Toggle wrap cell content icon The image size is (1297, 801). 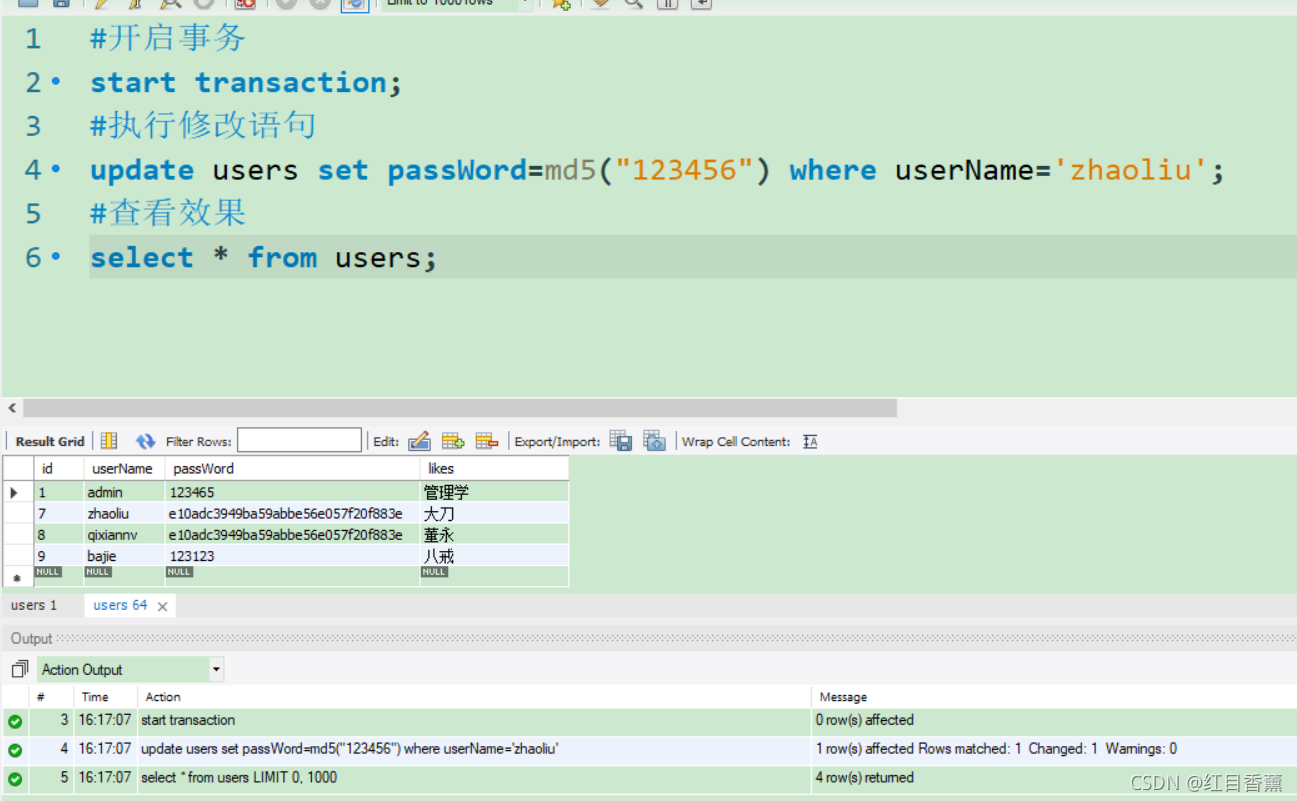coord(810,441)
